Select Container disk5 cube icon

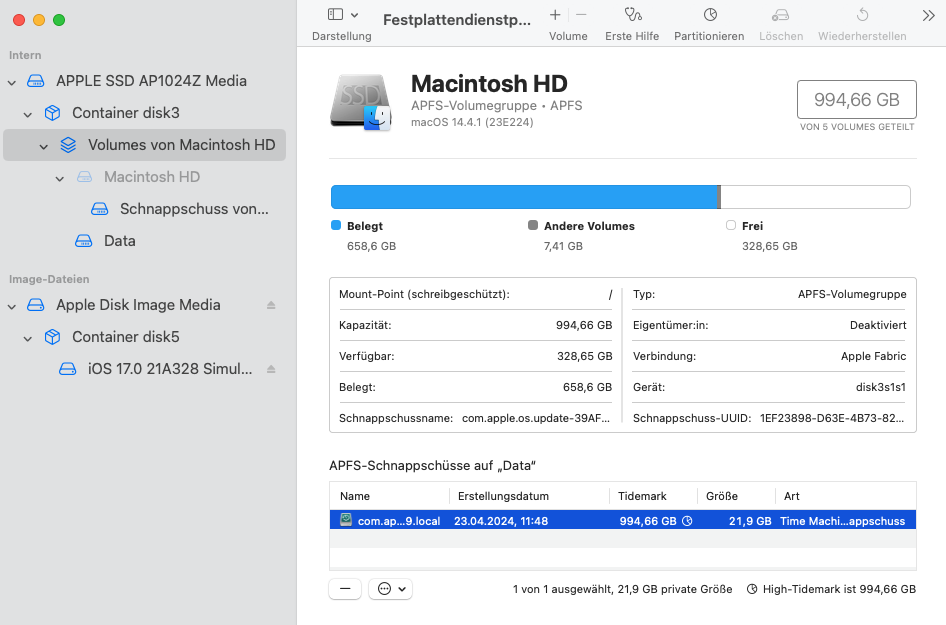[x=52, y=337]
